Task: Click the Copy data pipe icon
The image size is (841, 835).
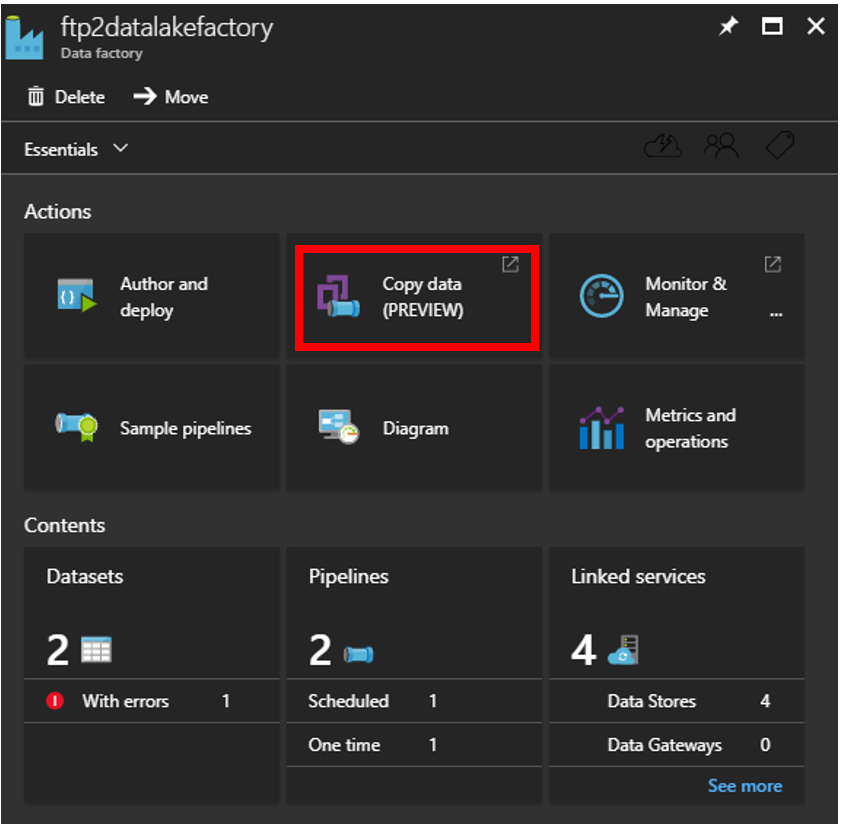Action: (338, 296)
